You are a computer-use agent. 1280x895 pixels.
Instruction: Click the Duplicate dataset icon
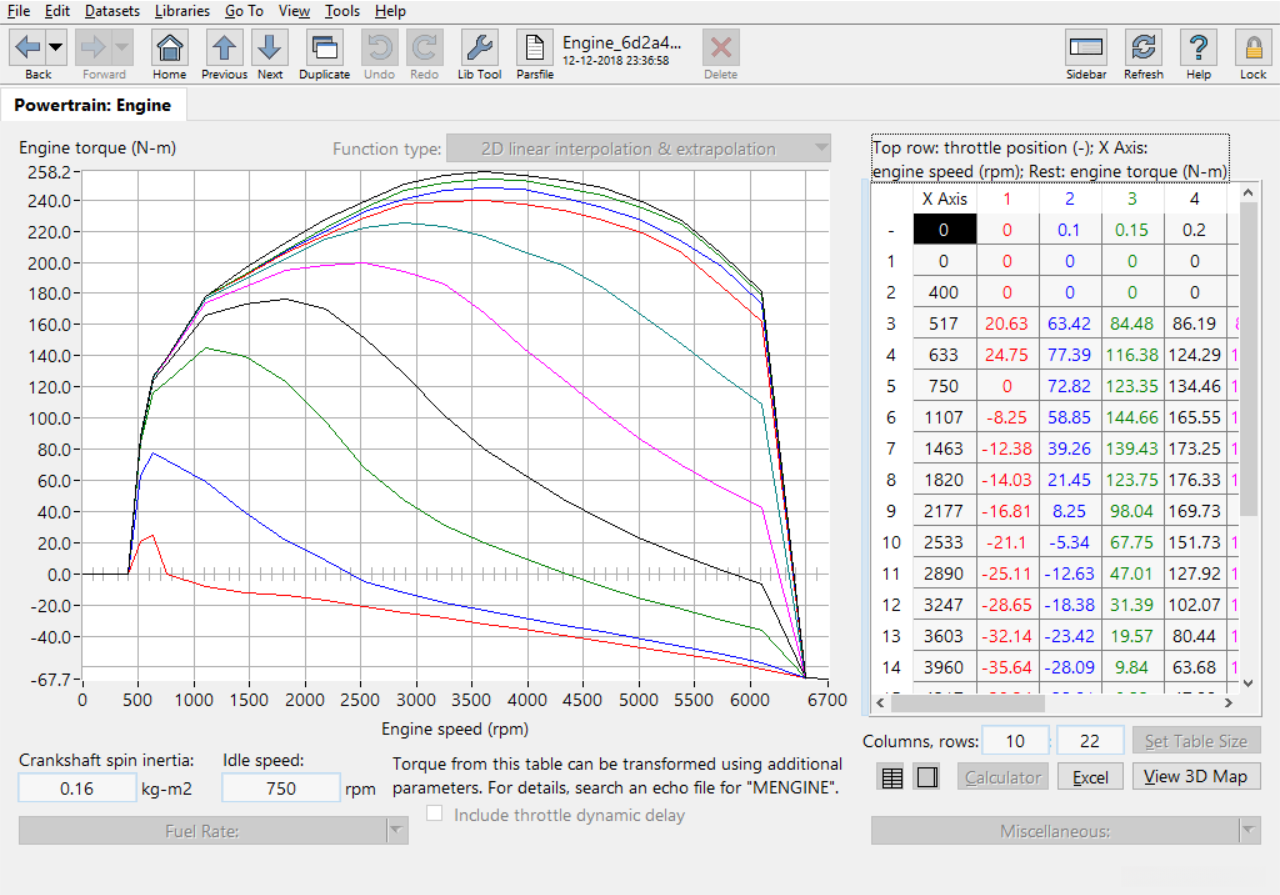click(324, 48)
